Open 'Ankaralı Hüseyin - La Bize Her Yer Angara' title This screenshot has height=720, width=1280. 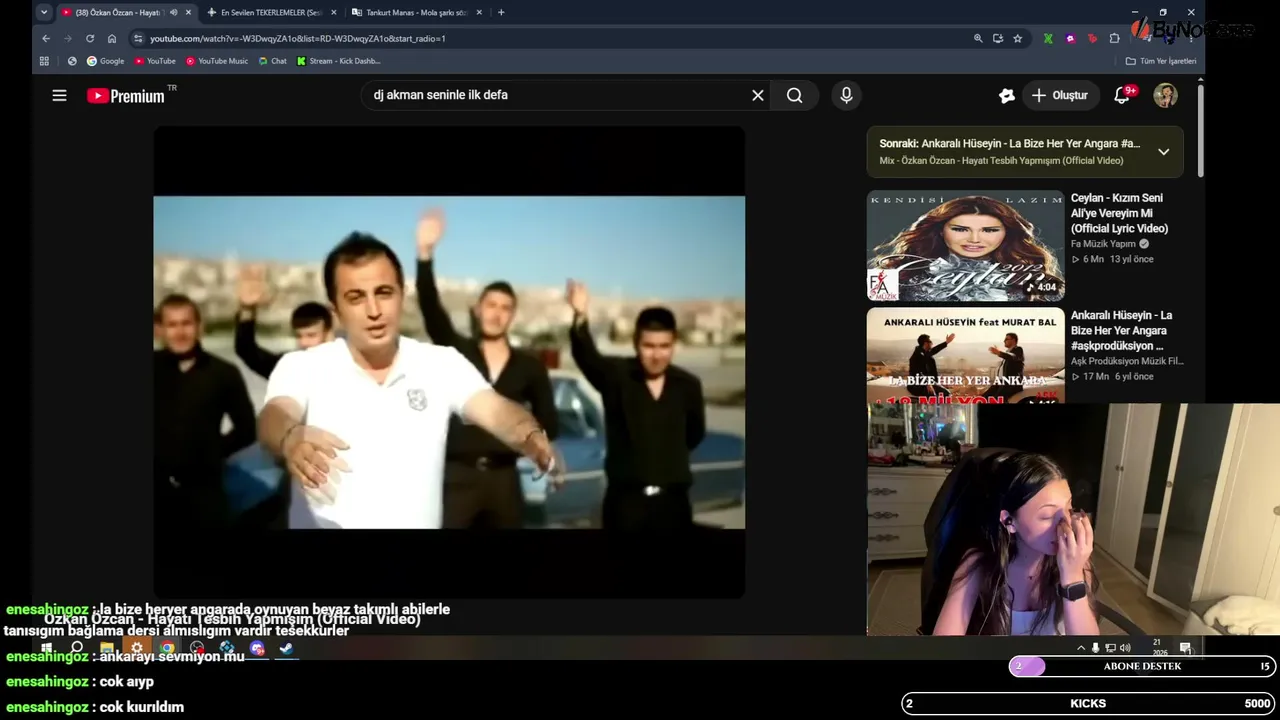(1121, 330)
